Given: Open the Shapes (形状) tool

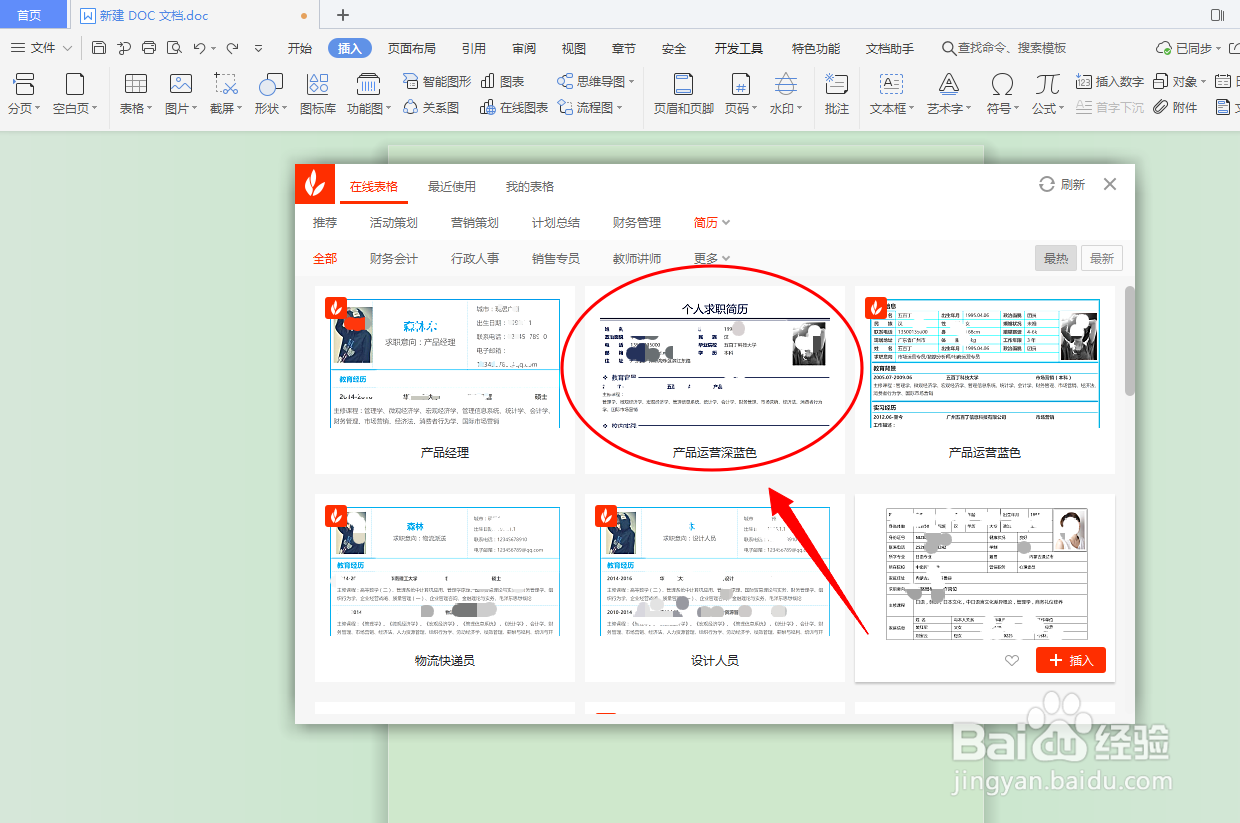Looking at the screenshot, I should pos(271,94).
